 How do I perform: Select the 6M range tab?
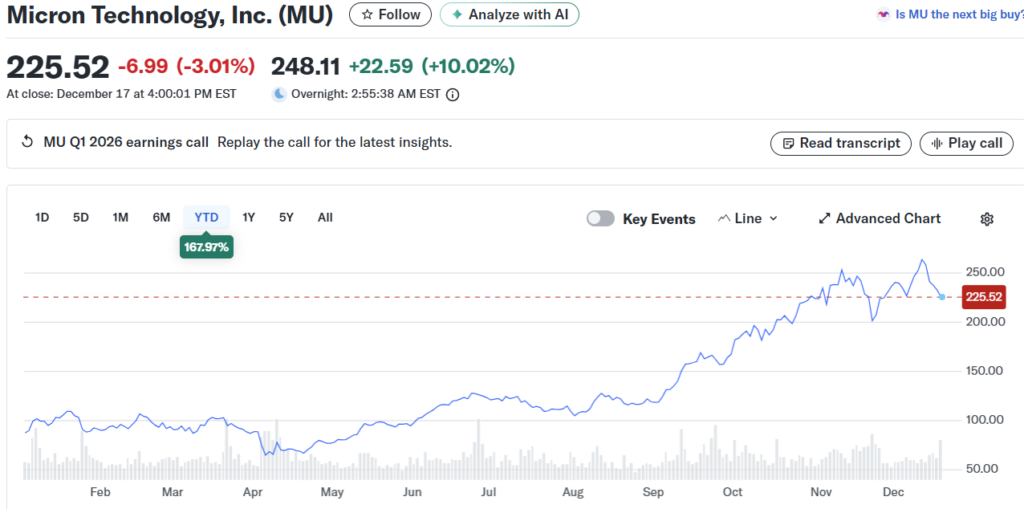(x=161, y=217)
